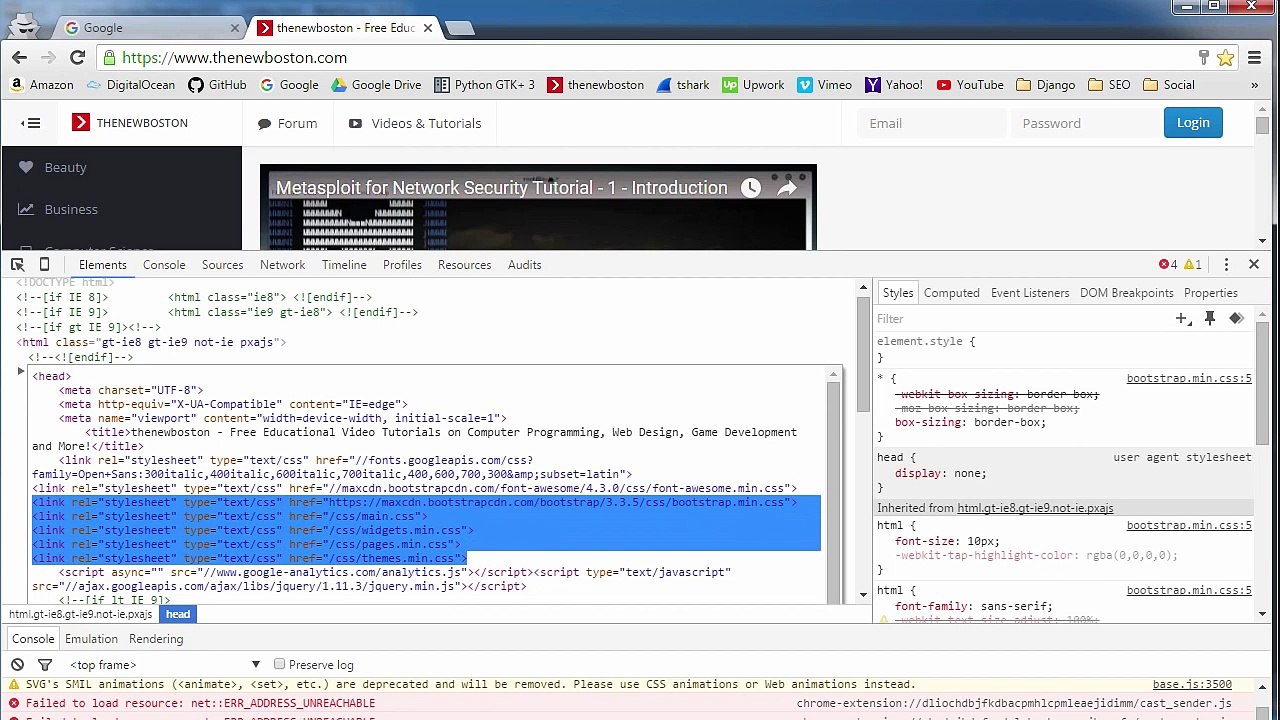This screenshot has height=720, width=1280.
Task: Open the DOM Breakpoints tab
Action: click(x=1126, y=293)
